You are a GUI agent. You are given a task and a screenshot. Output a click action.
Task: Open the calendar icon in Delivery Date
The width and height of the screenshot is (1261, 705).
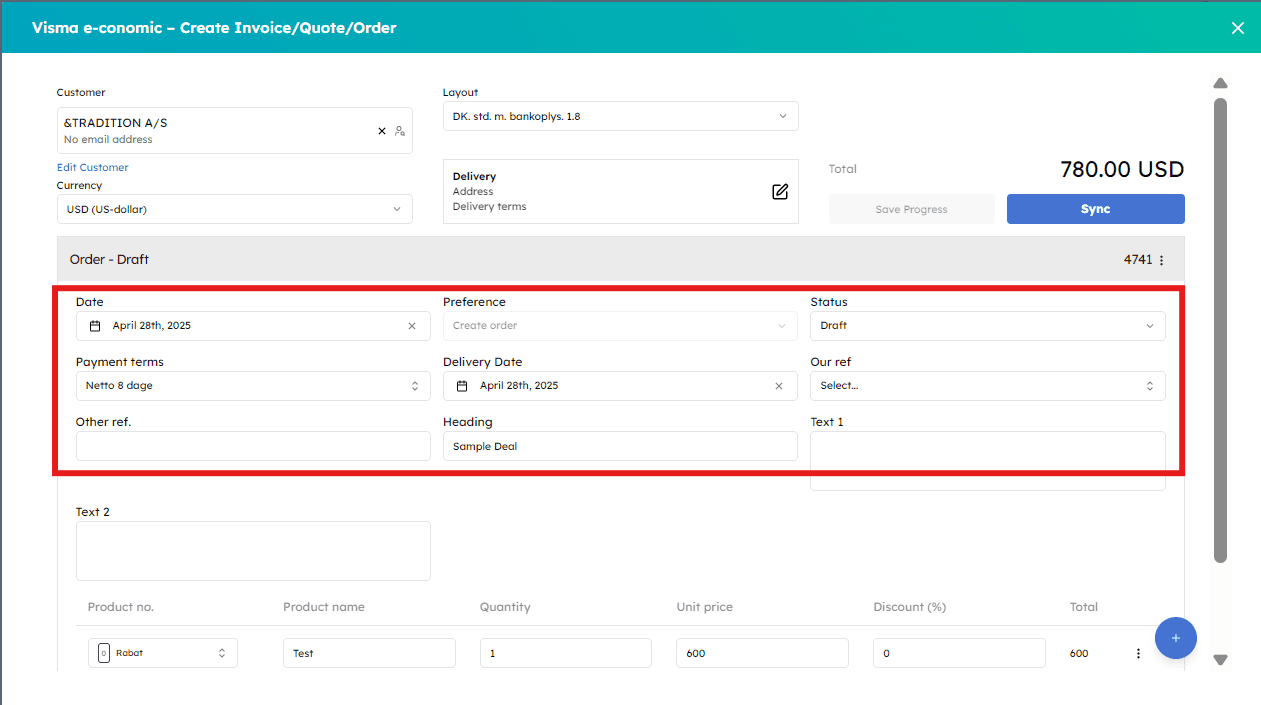(462, 386)
